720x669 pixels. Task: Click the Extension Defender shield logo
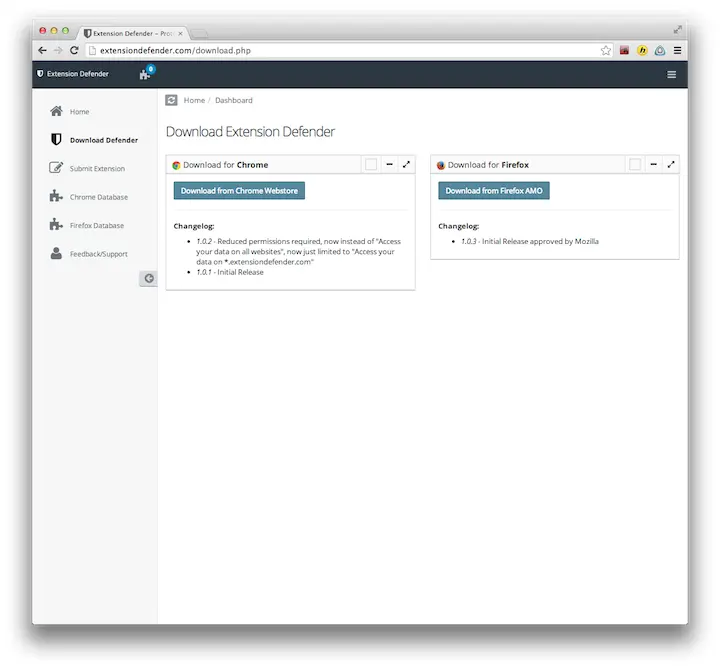coord(40,73)
